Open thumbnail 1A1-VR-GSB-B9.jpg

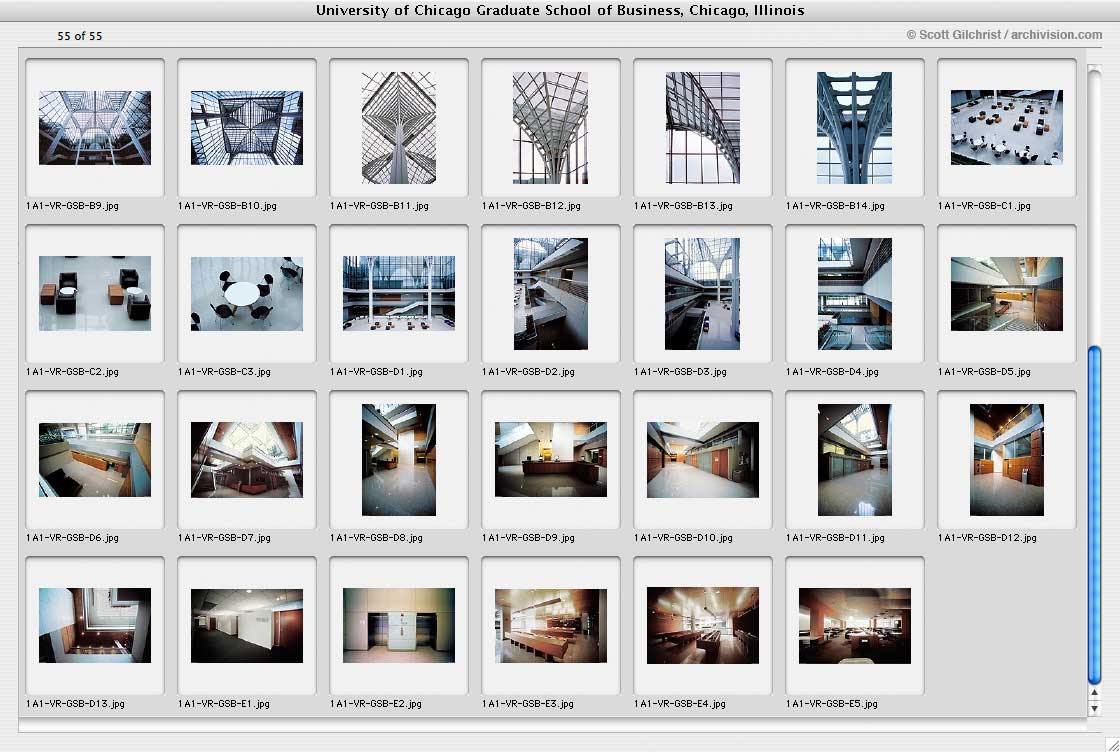(95, 128)
